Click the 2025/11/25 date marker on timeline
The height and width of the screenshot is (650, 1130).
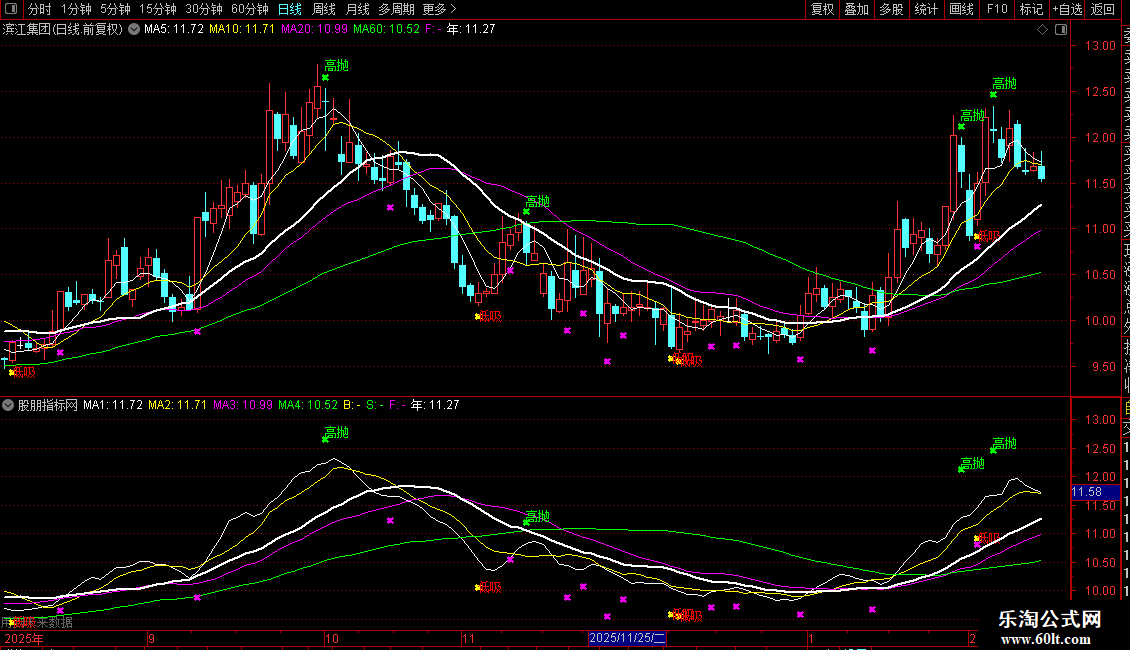pyautogui.click(x=626, y=637)
